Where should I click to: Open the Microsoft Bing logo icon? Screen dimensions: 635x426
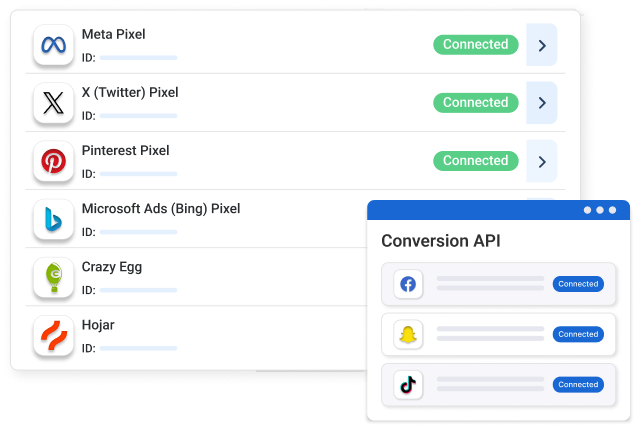(x=53, y=219)
